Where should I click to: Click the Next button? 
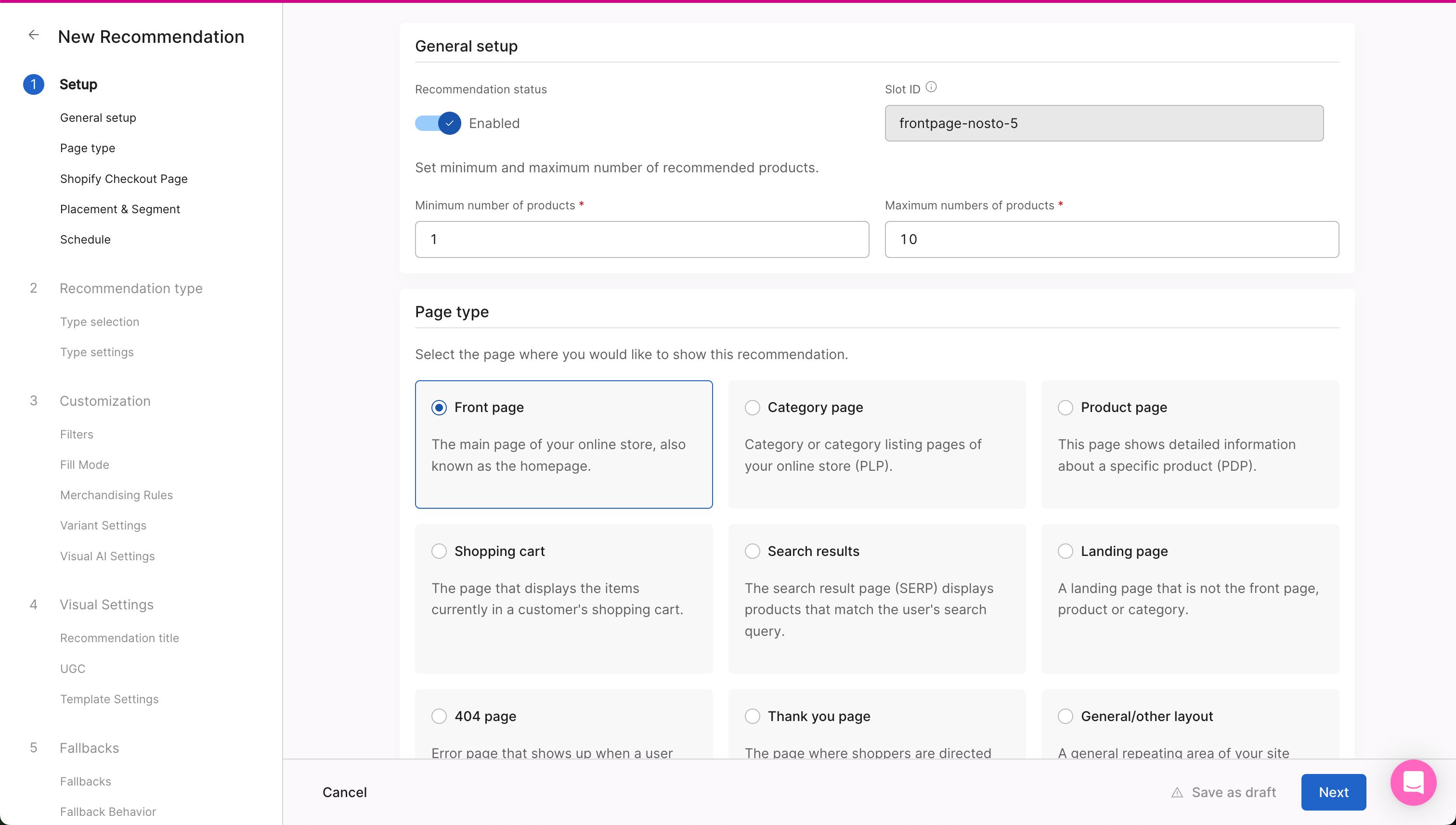coord(1333,792)
